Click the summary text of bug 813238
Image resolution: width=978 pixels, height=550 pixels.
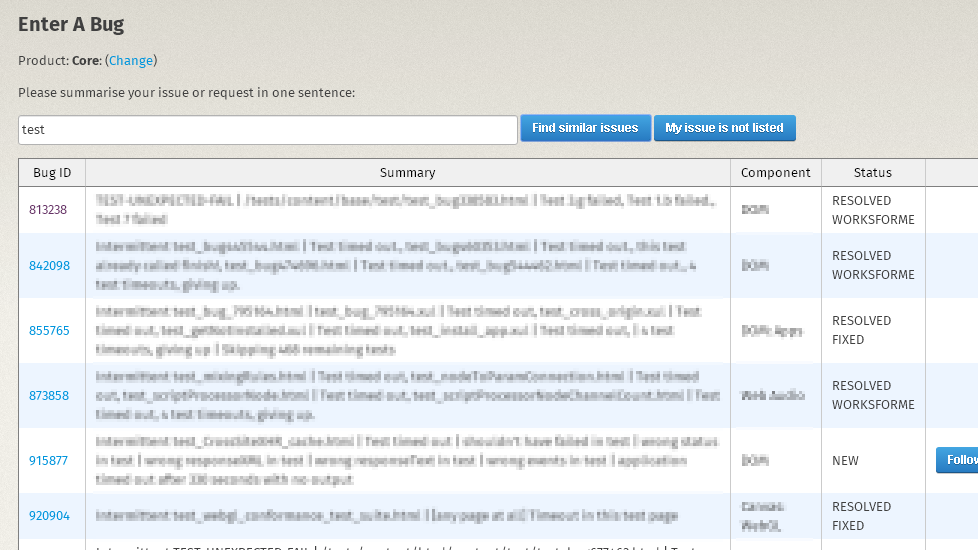coord(405,210)
